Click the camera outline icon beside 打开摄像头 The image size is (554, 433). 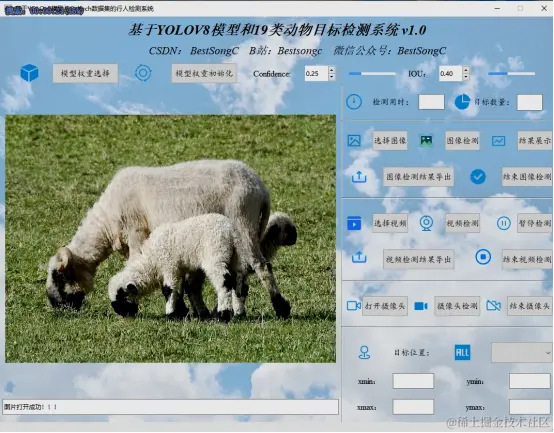point(354,306)
